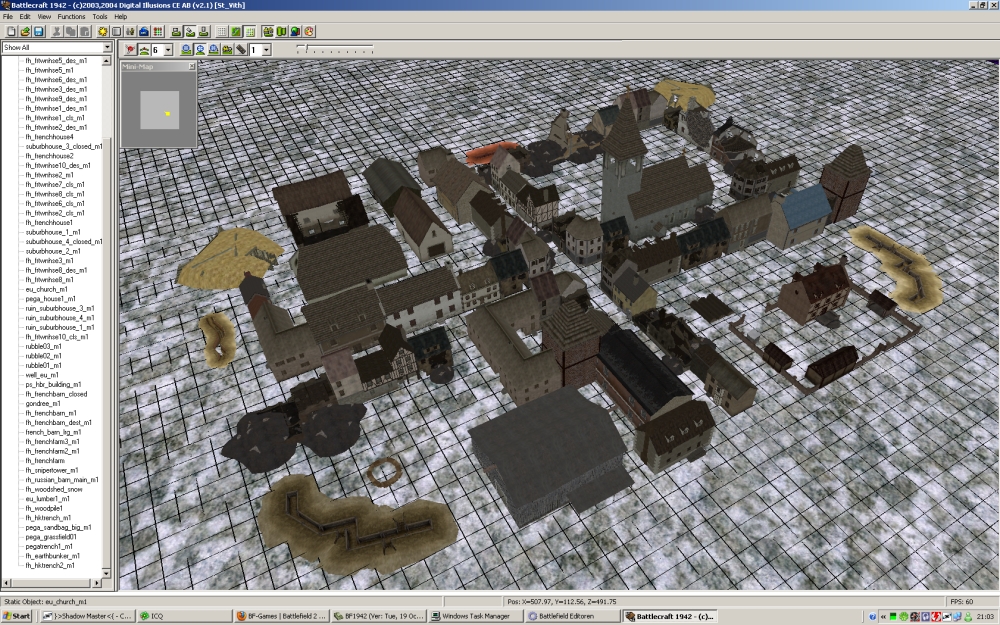
Task: Click the 'FPS: 60' status bar text
Action: (x=962, y=601)
